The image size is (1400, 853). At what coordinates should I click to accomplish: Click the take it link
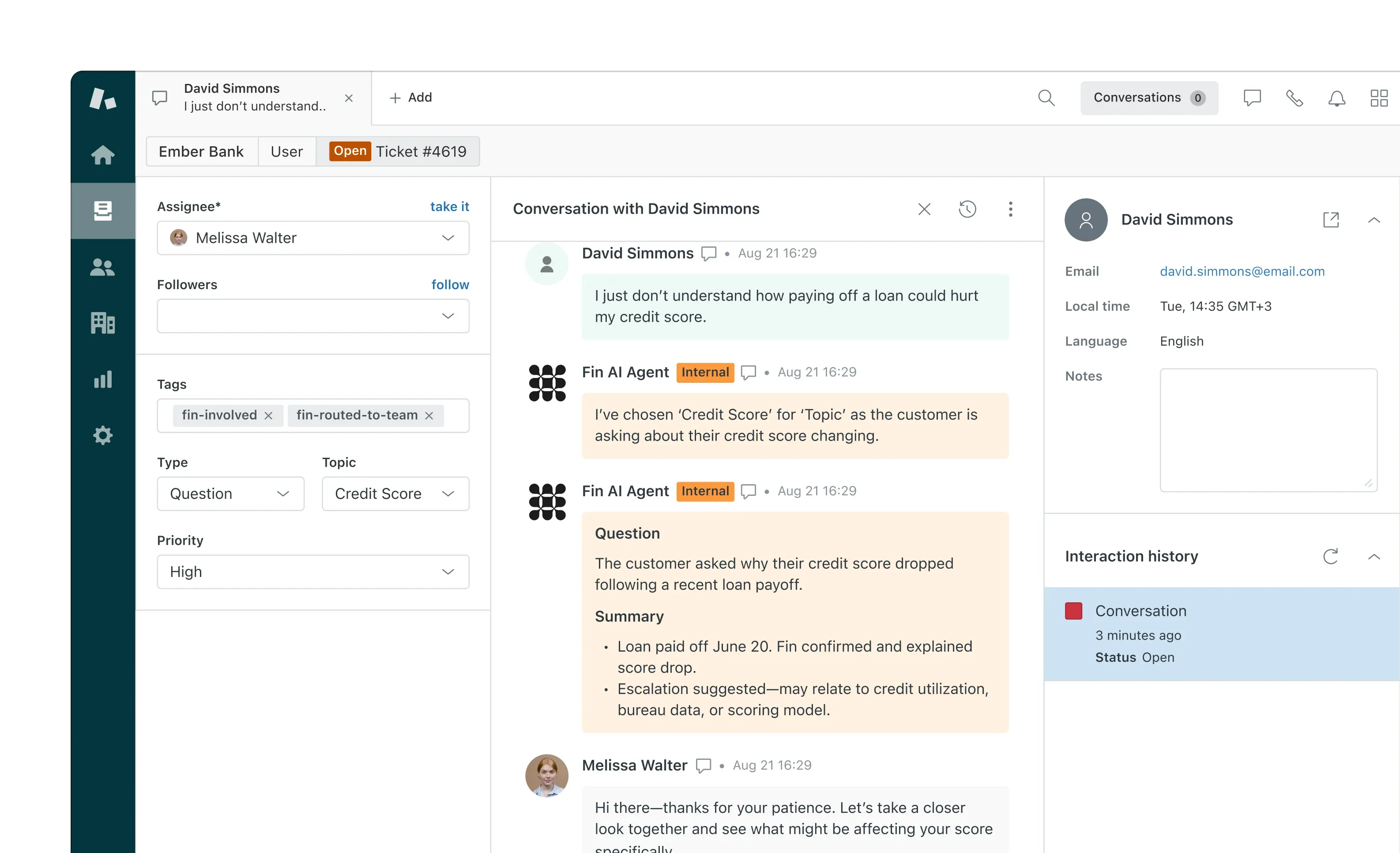(x=449, y=206)
